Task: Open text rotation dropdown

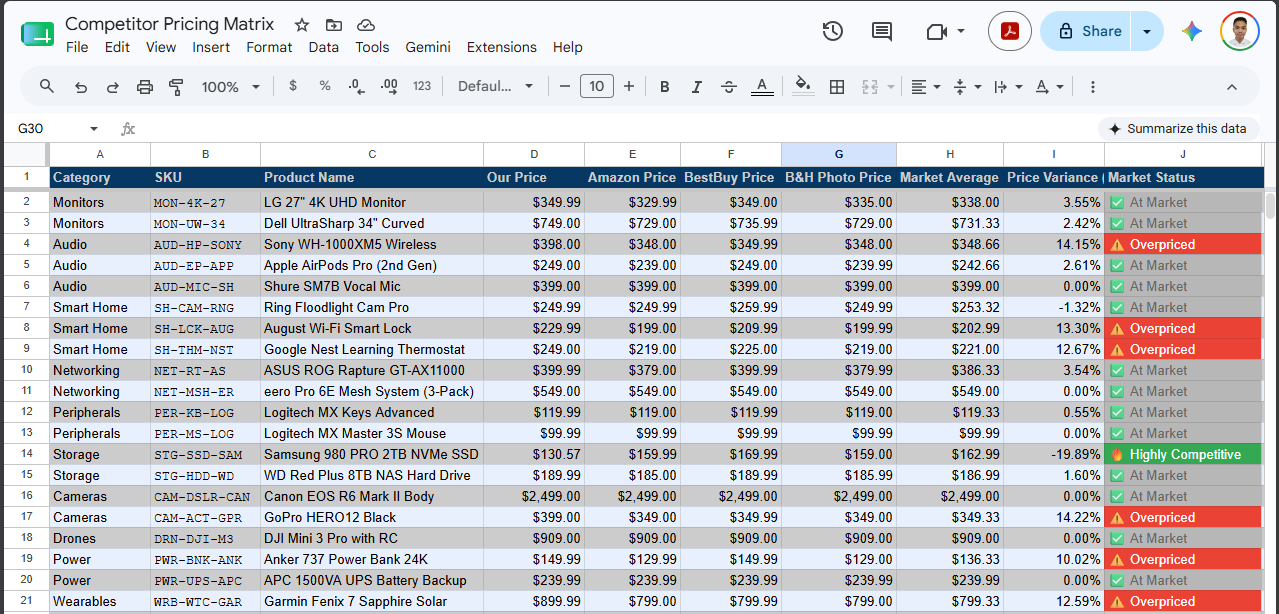Action: [x=1049, y=87]
